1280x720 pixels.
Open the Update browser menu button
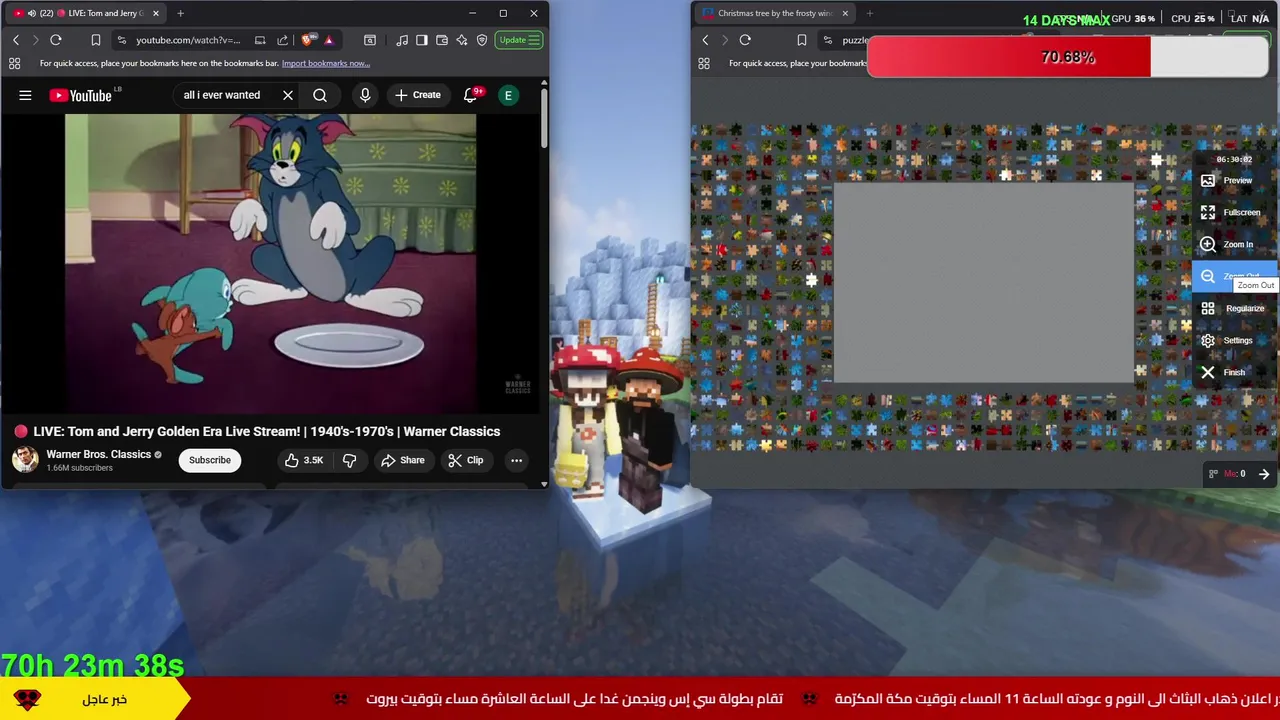[519, 40]
